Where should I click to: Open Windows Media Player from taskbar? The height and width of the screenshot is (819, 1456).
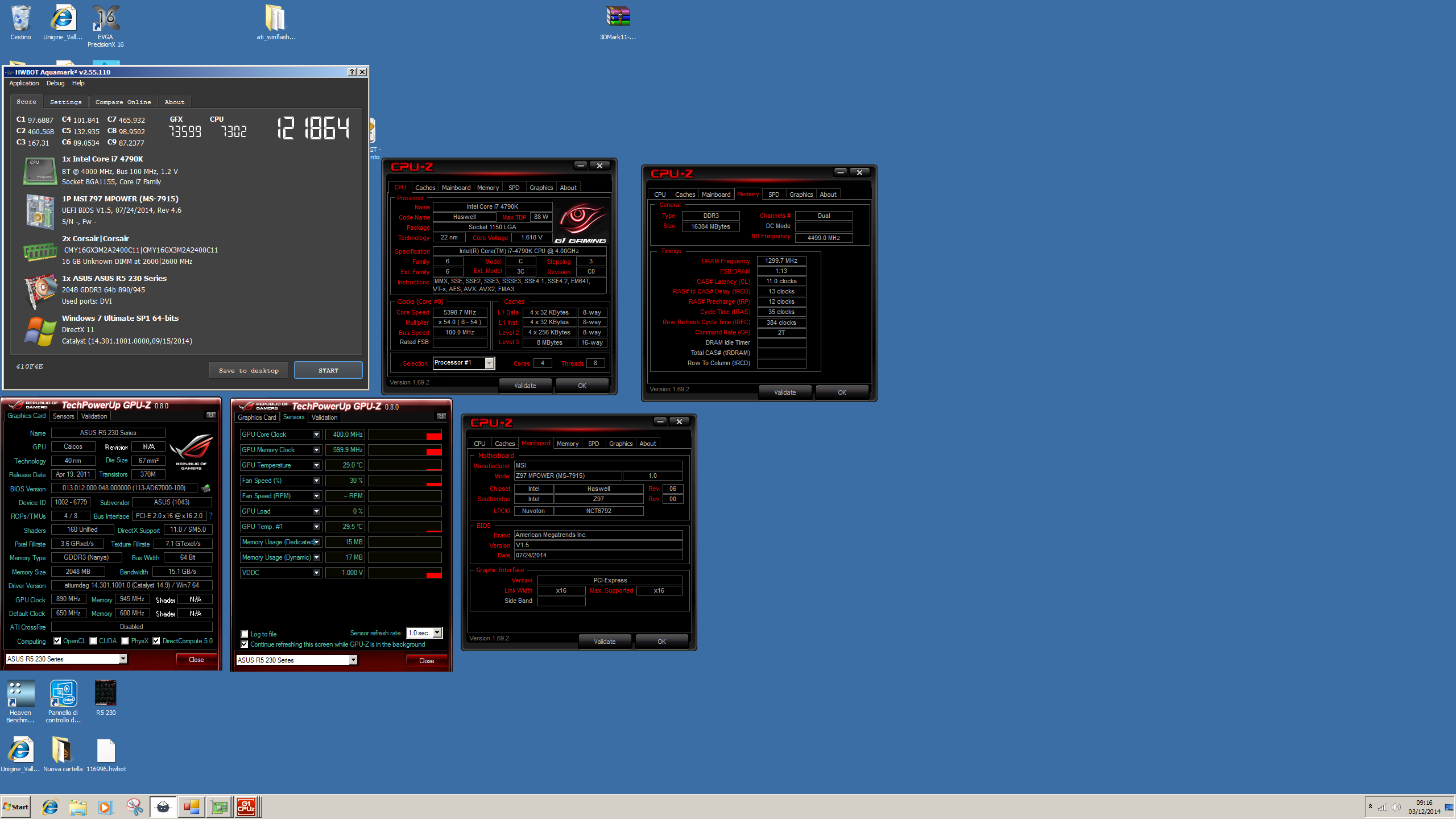106,806
